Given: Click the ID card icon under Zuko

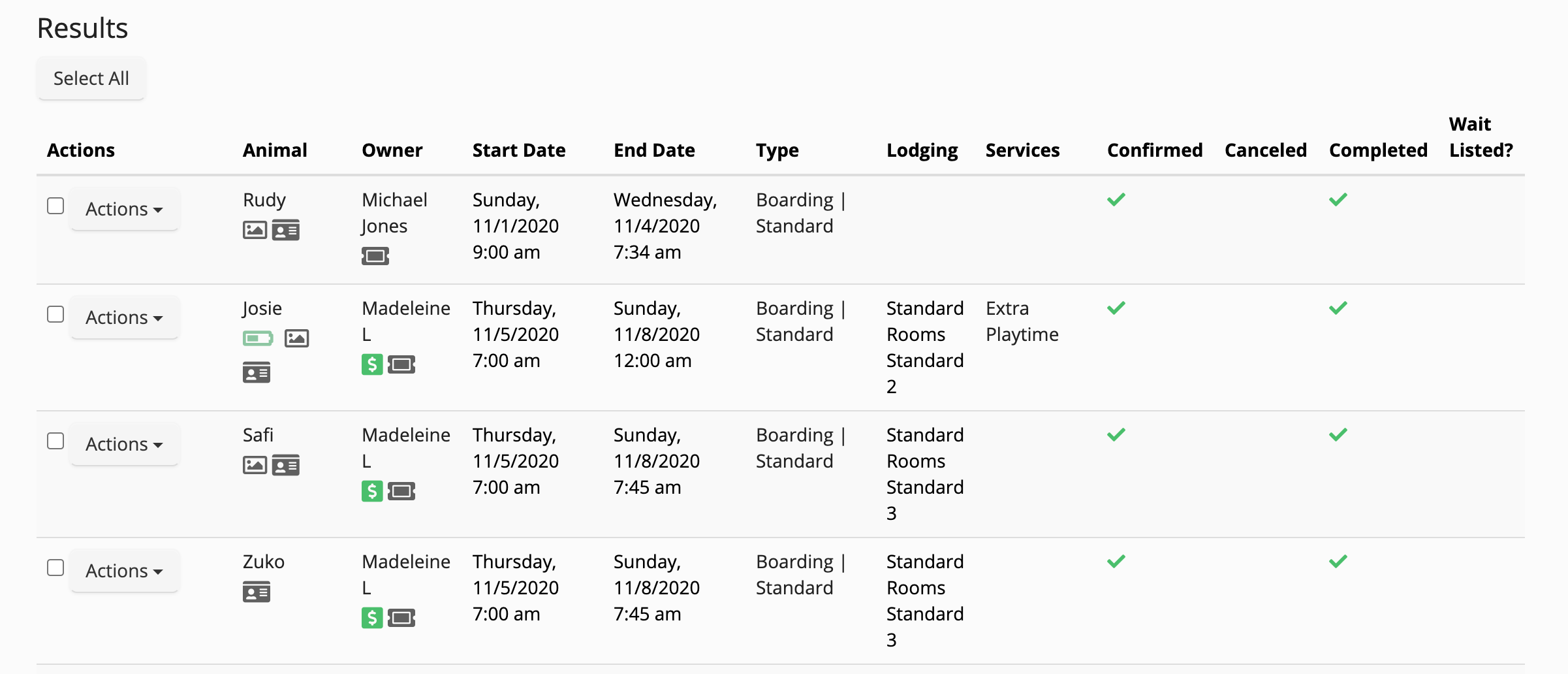Looking at the screenshot, I should pyautogui.click(x=257, y=593).
